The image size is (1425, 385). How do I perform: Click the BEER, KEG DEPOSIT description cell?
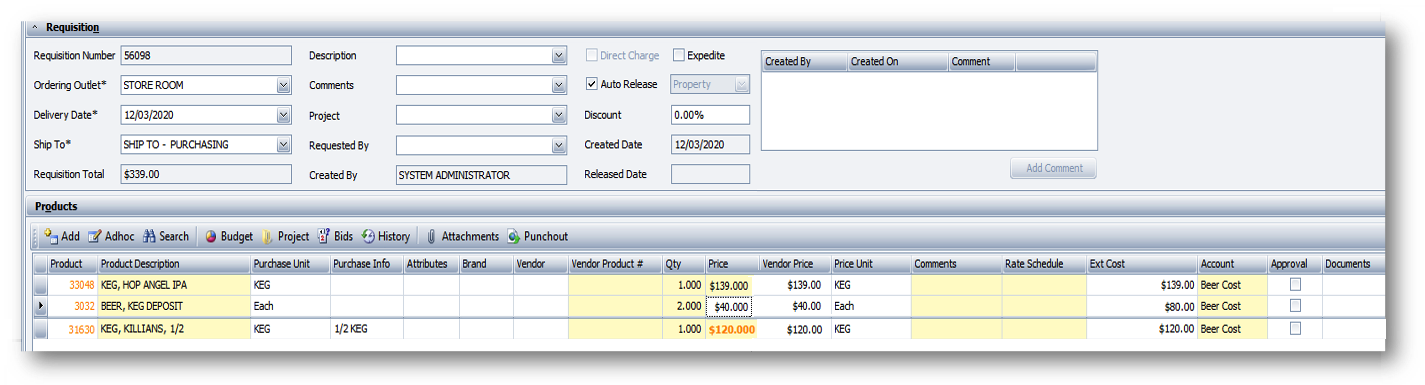[x=174, y=306]
